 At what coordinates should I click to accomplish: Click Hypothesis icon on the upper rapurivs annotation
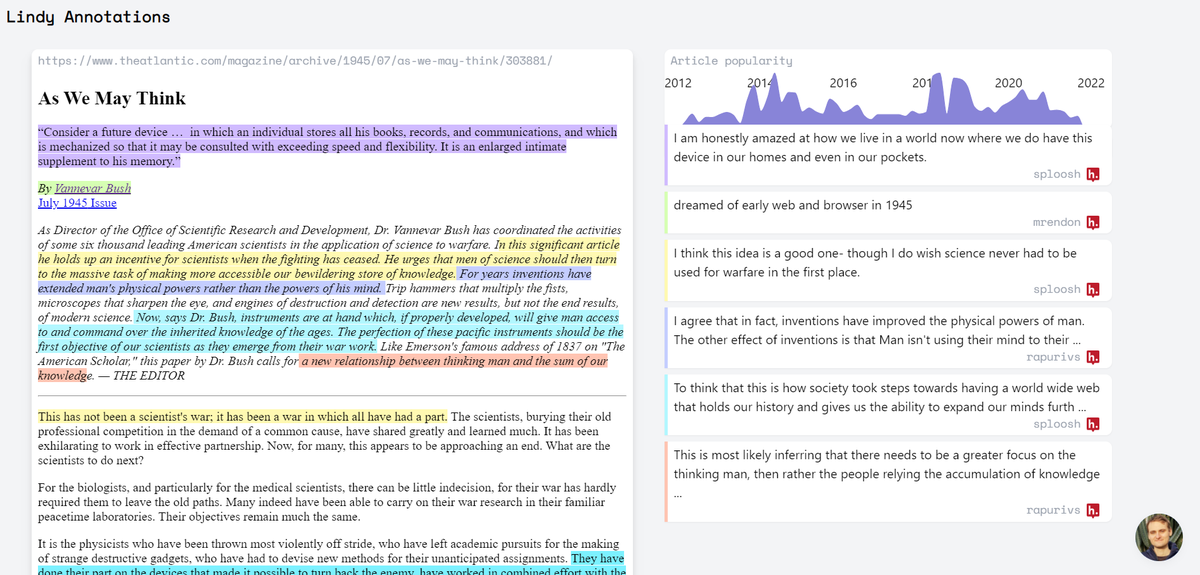point(1093,357)
